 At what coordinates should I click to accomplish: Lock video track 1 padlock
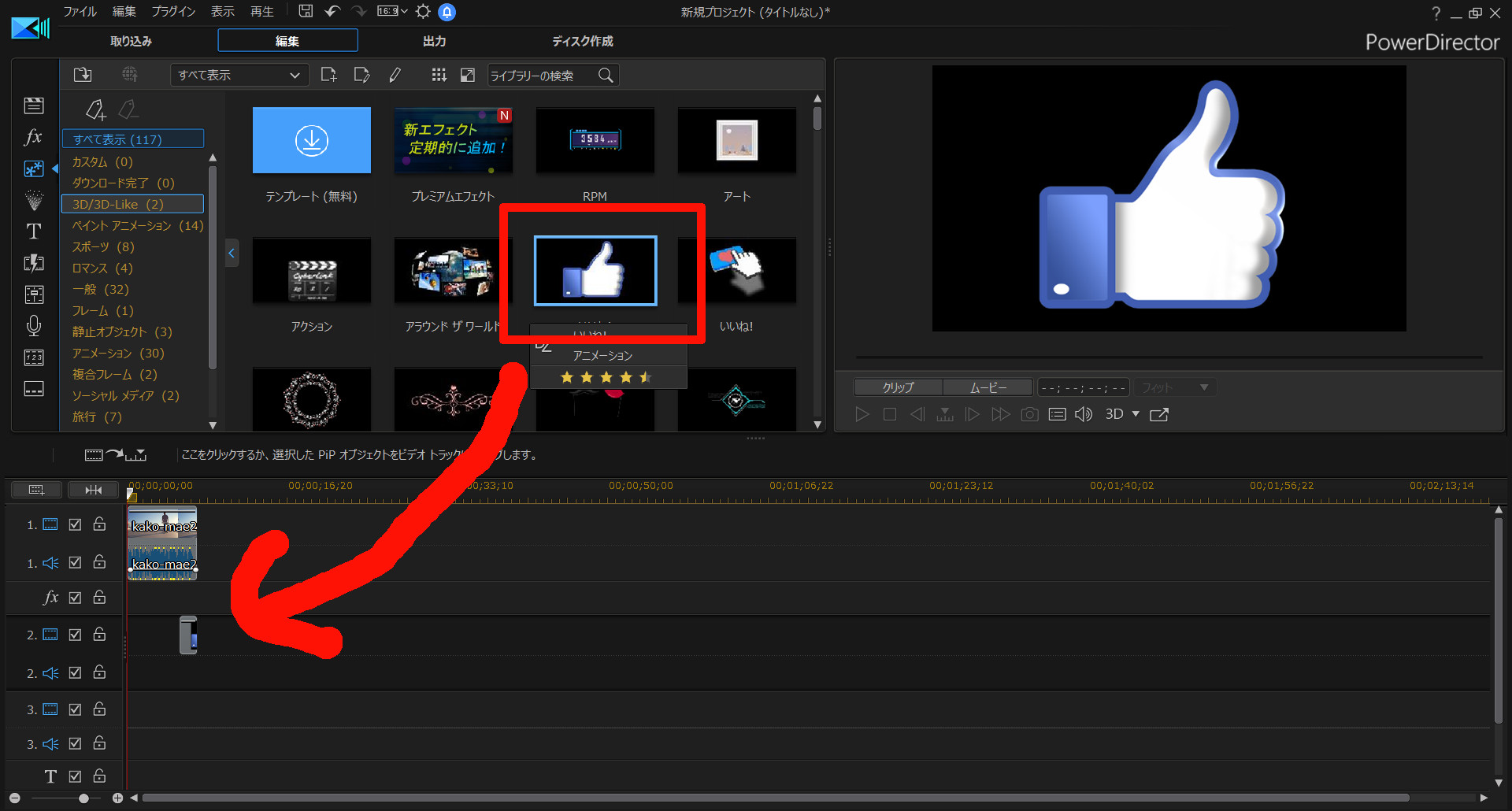pyautogui.click(x=99, y=524)
